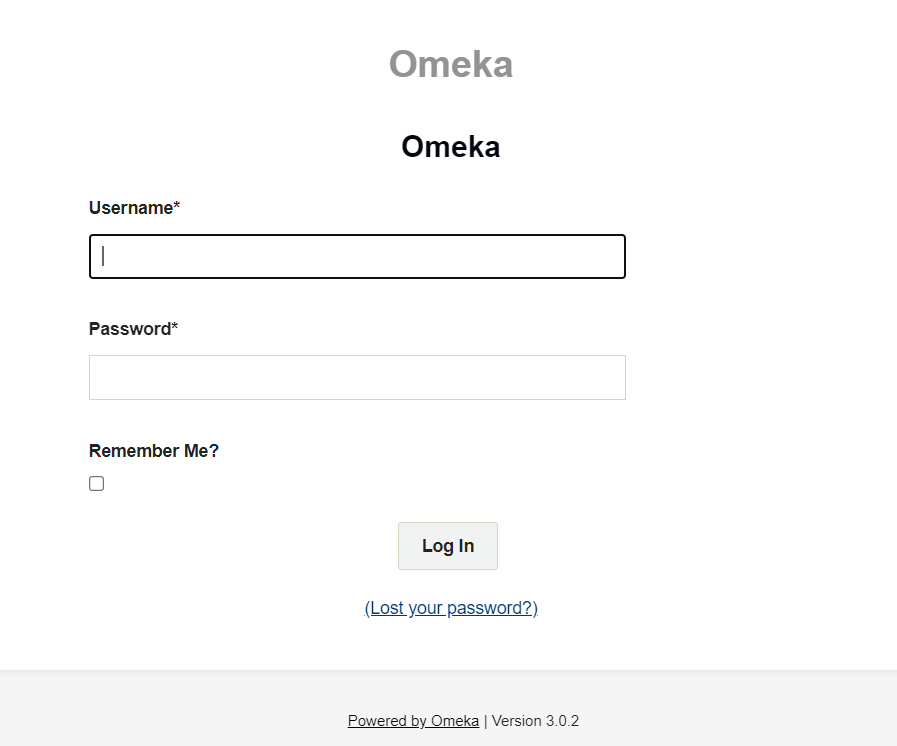Image resolution: width=897 pixels, height=746 pixels.
Task: Click the Username field label
Action: (x=131, y=208)
